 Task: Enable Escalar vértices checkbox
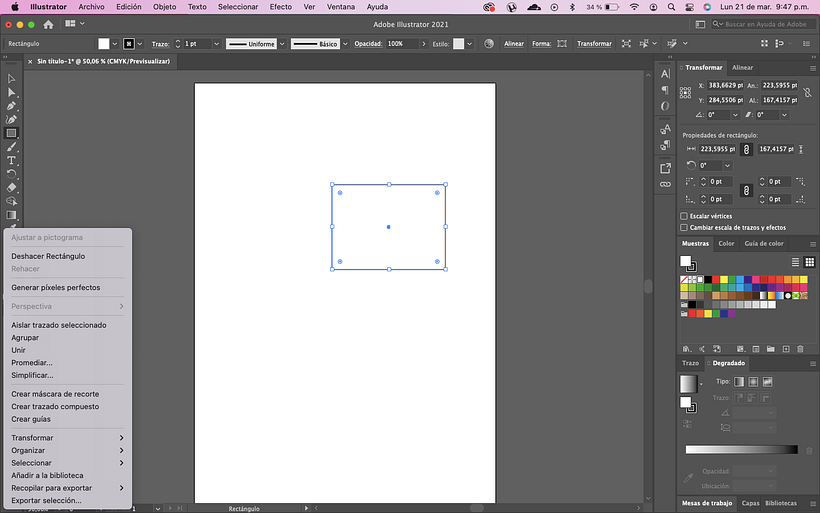(x=684, y=216)
